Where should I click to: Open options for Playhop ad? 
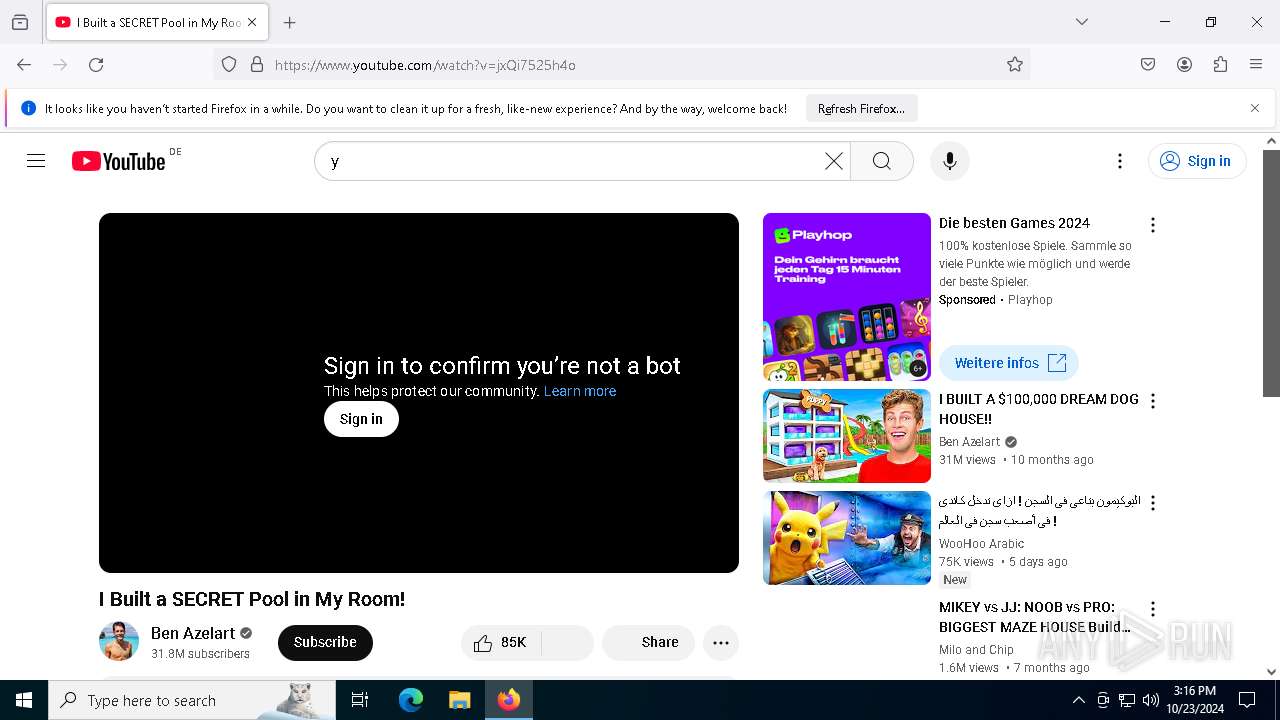pyautogui.click(x=1152, y=225)
